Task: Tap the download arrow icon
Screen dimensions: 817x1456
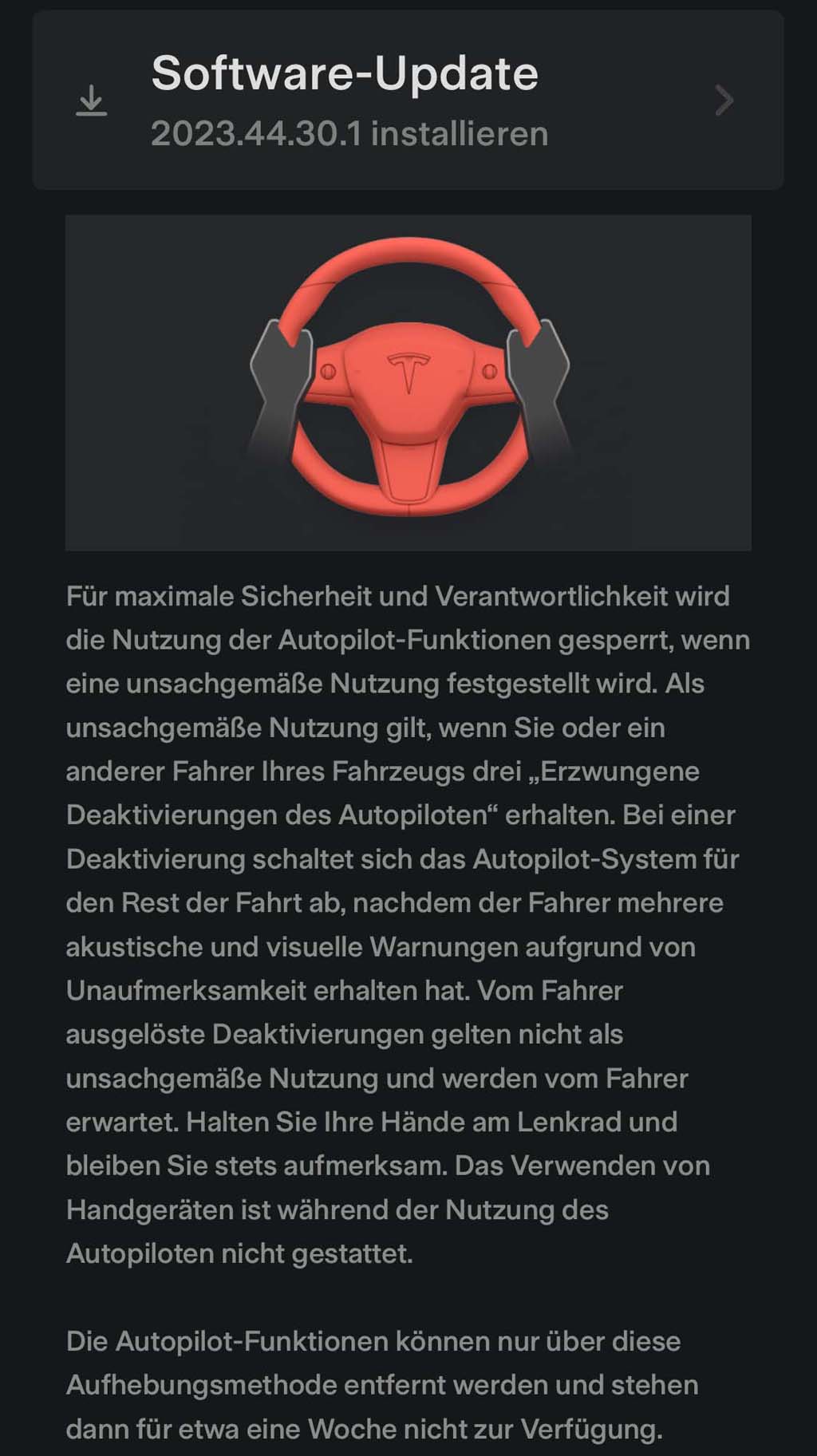Action: point(92,101)
